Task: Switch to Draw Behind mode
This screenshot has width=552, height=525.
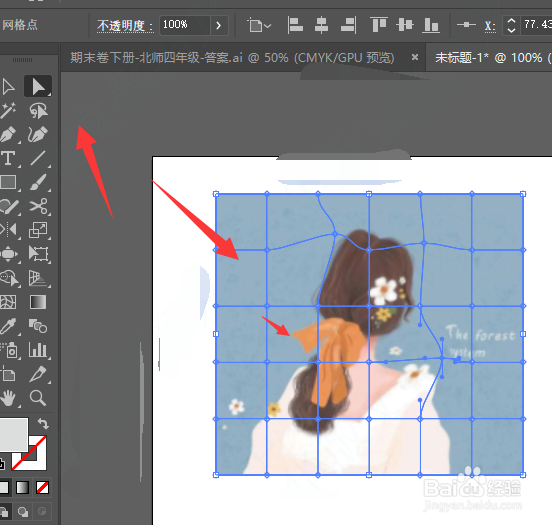Action: (23, 512)
